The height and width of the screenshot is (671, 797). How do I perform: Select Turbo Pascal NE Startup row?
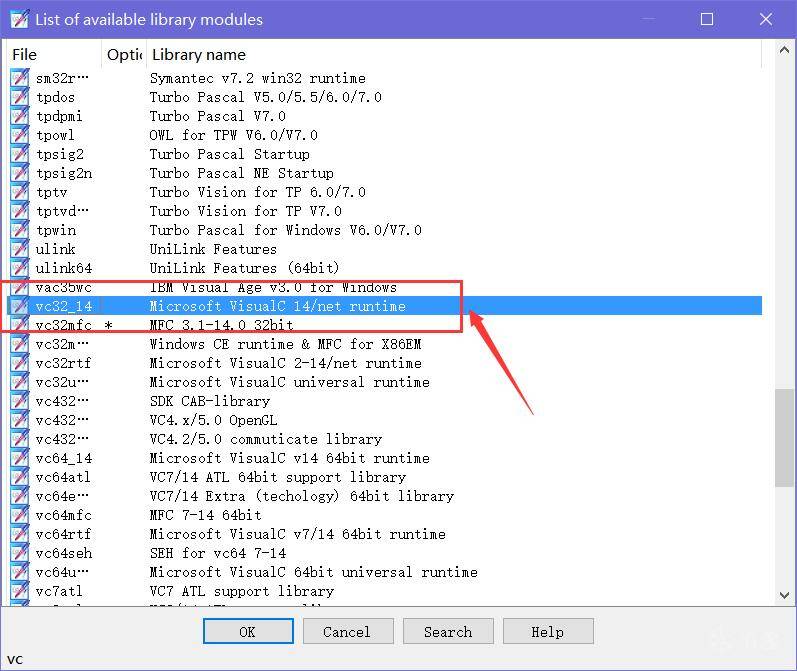tap(241, 173)
